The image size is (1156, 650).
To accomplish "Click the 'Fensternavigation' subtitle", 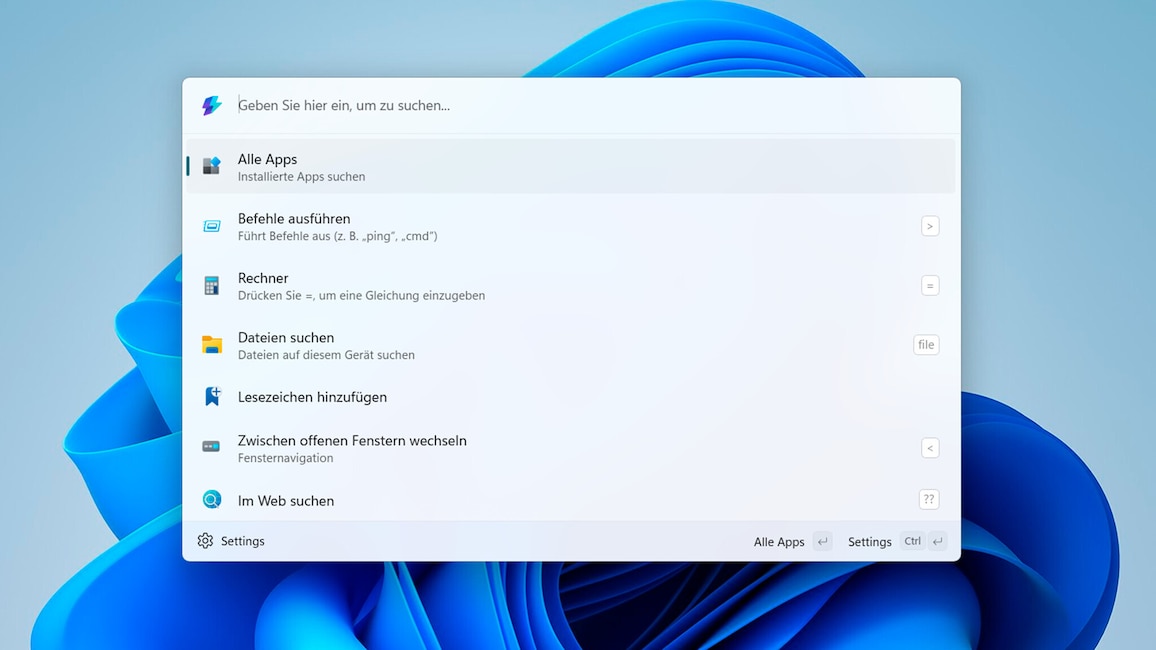I will click(x=285, y=458).
